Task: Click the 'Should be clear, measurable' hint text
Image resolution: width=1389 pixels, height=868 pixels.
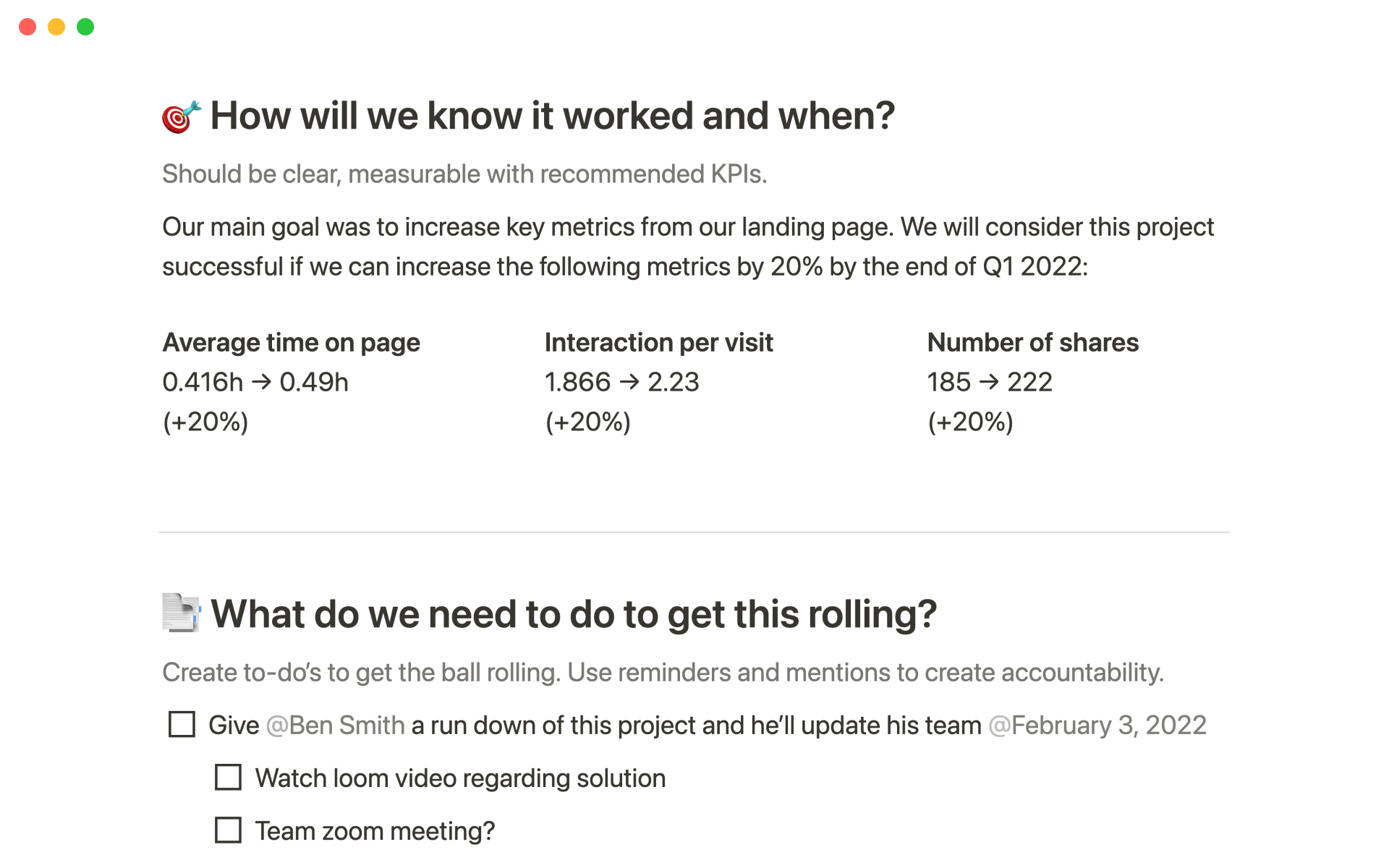Action: click(x=464, y=174)
